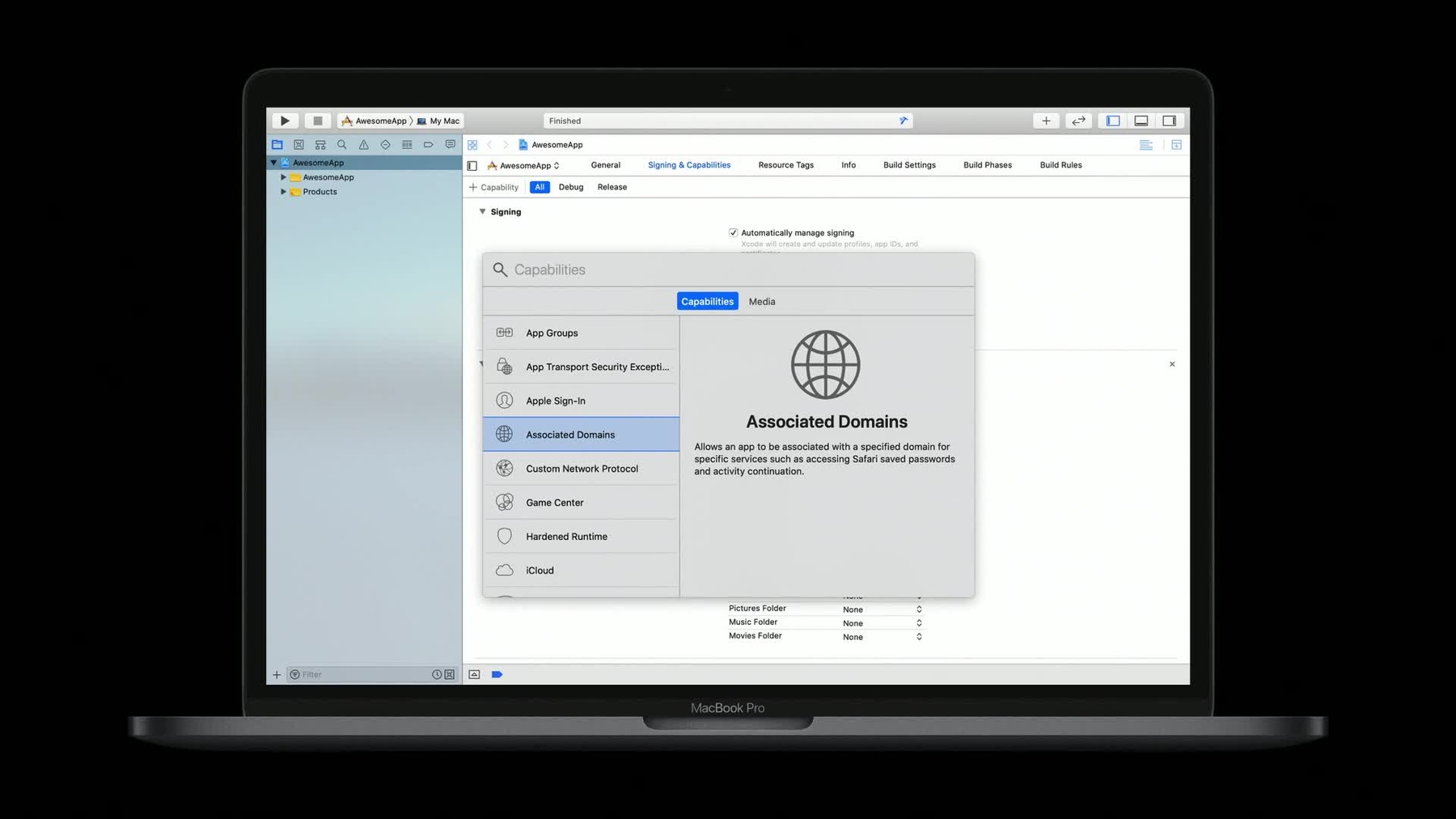
Task: Select Hardened Runtime capability
Action: coord(581,537)
